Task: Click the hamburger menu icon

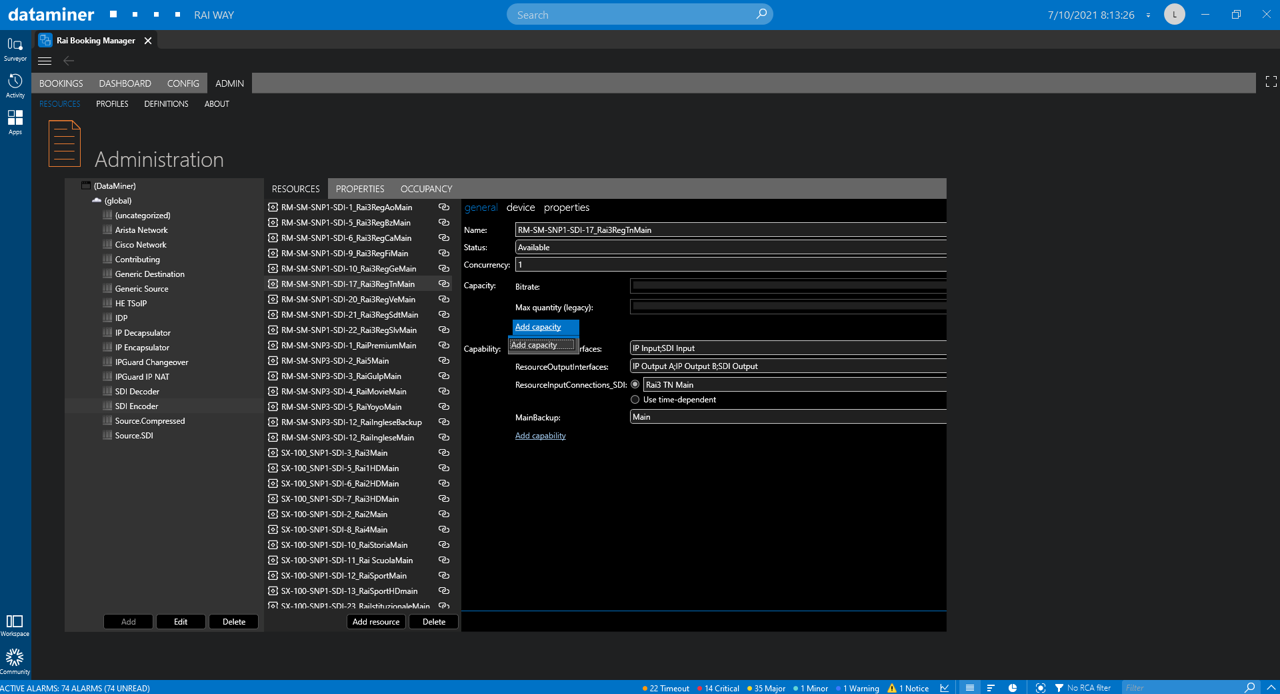Action: [45, 61]
